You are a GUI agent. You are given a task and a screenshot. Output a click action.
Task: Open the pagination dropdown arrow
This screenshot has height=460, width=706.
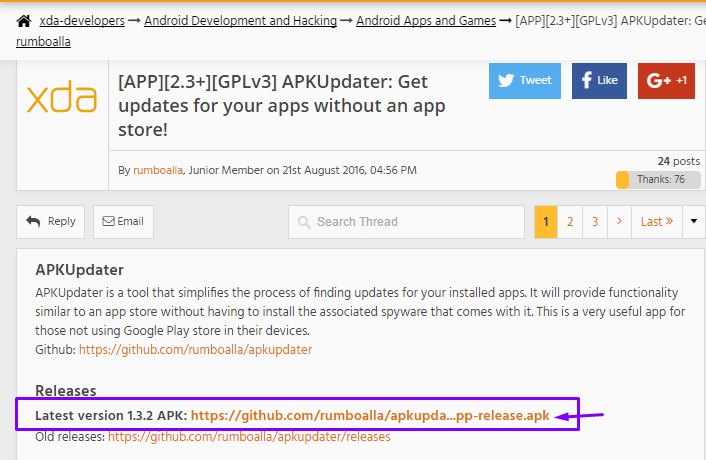coord(694,222)
